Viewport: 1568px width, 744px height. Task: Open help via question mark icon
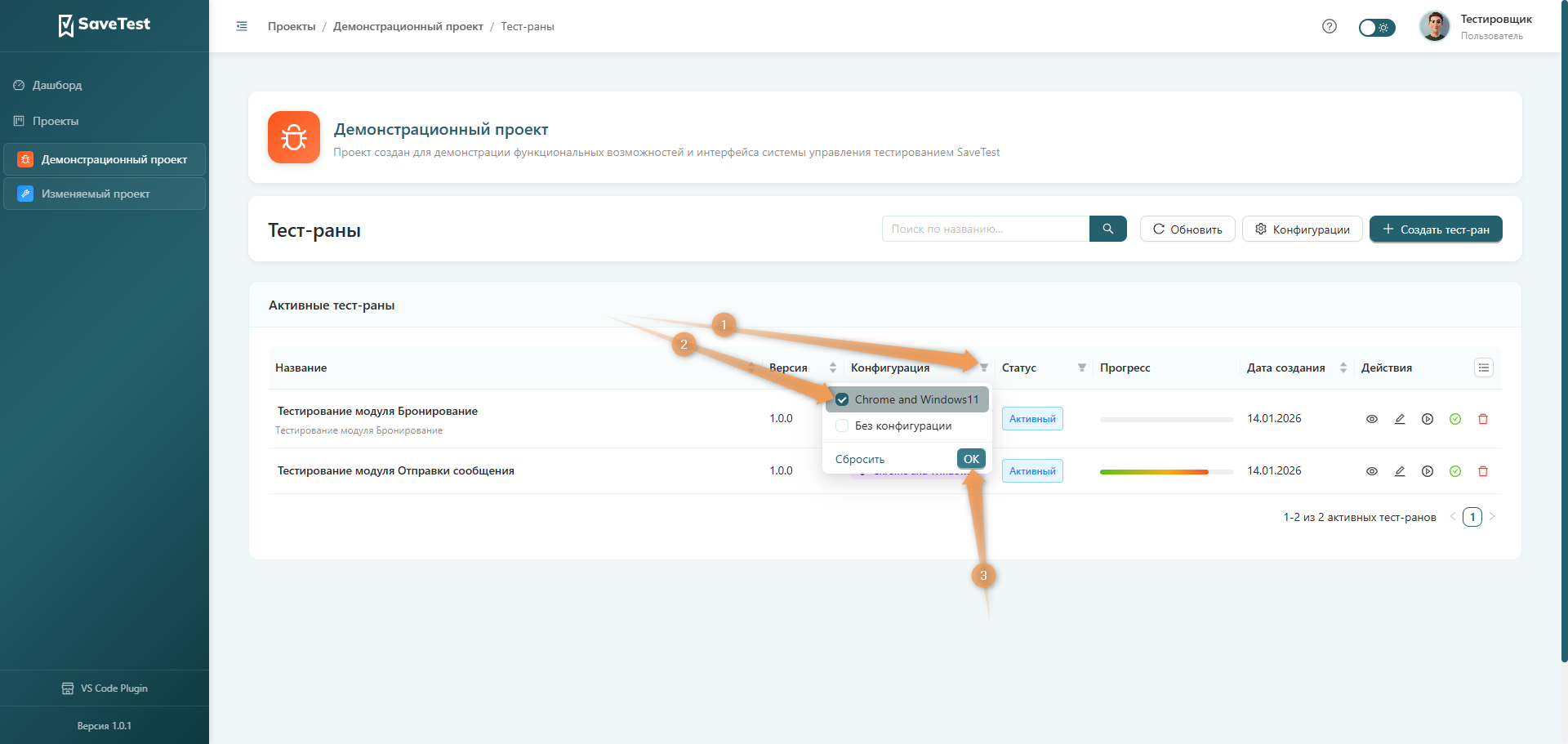[x=1329, y=26]
